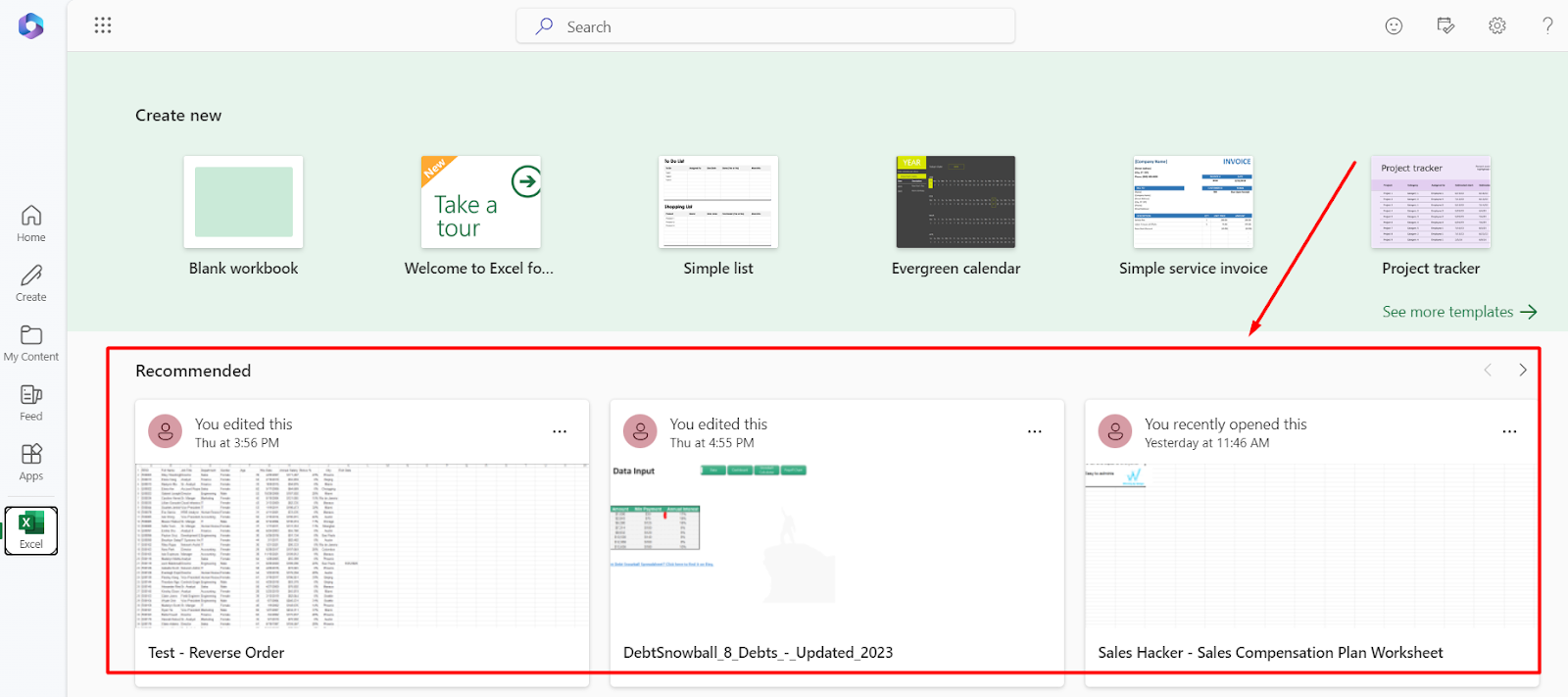This screenshot has height=697, width=1568.
Task: Open the Simple list template
Action: 718,202
